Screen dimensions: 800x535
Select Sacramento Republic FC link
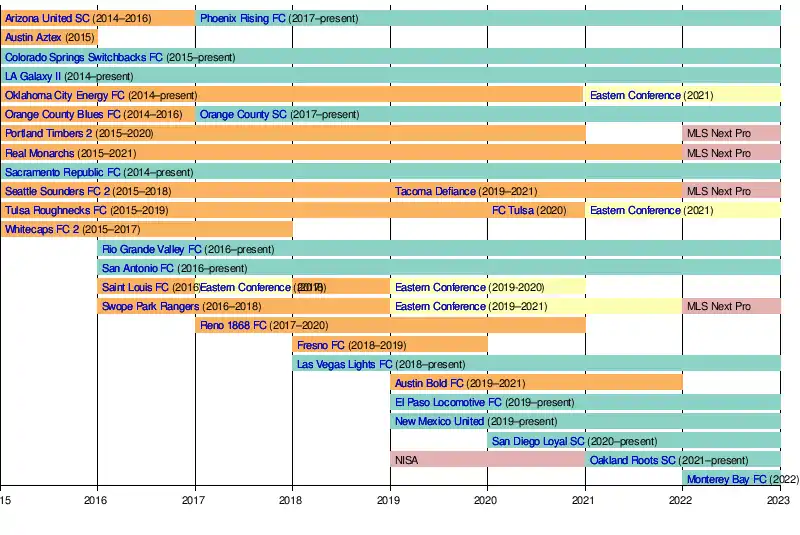62,172
